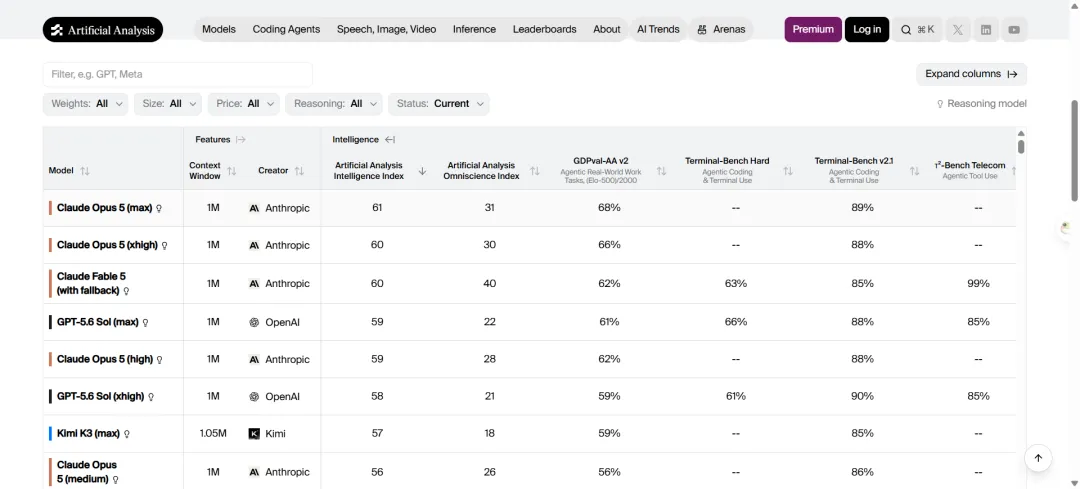Screen dimensions: 1080x489
Task: Open Claude Opus 5 (medium) model link
Action: pos(87,472)
